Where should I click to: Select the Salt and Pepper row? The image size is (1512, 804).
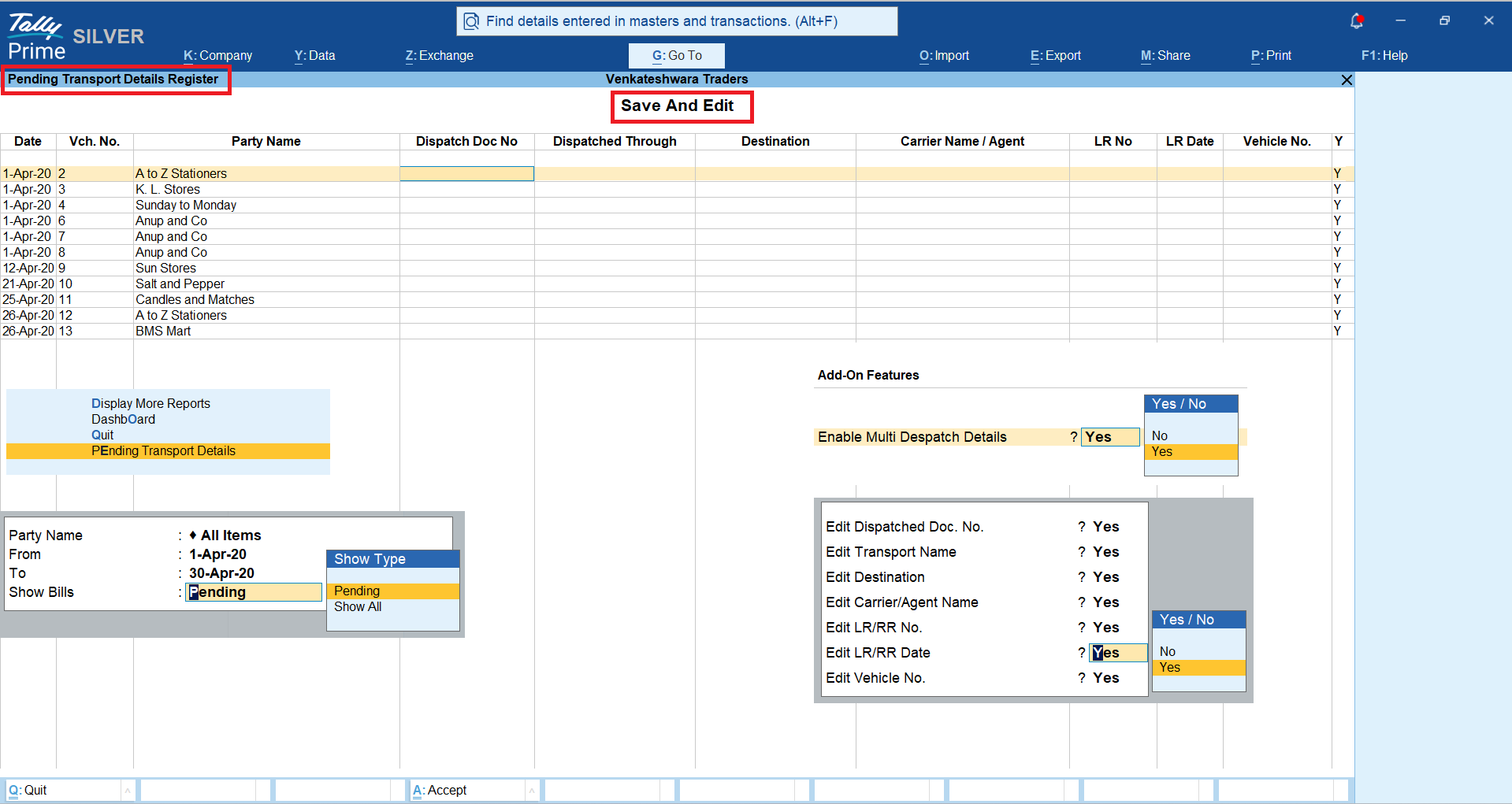(677, 284)
